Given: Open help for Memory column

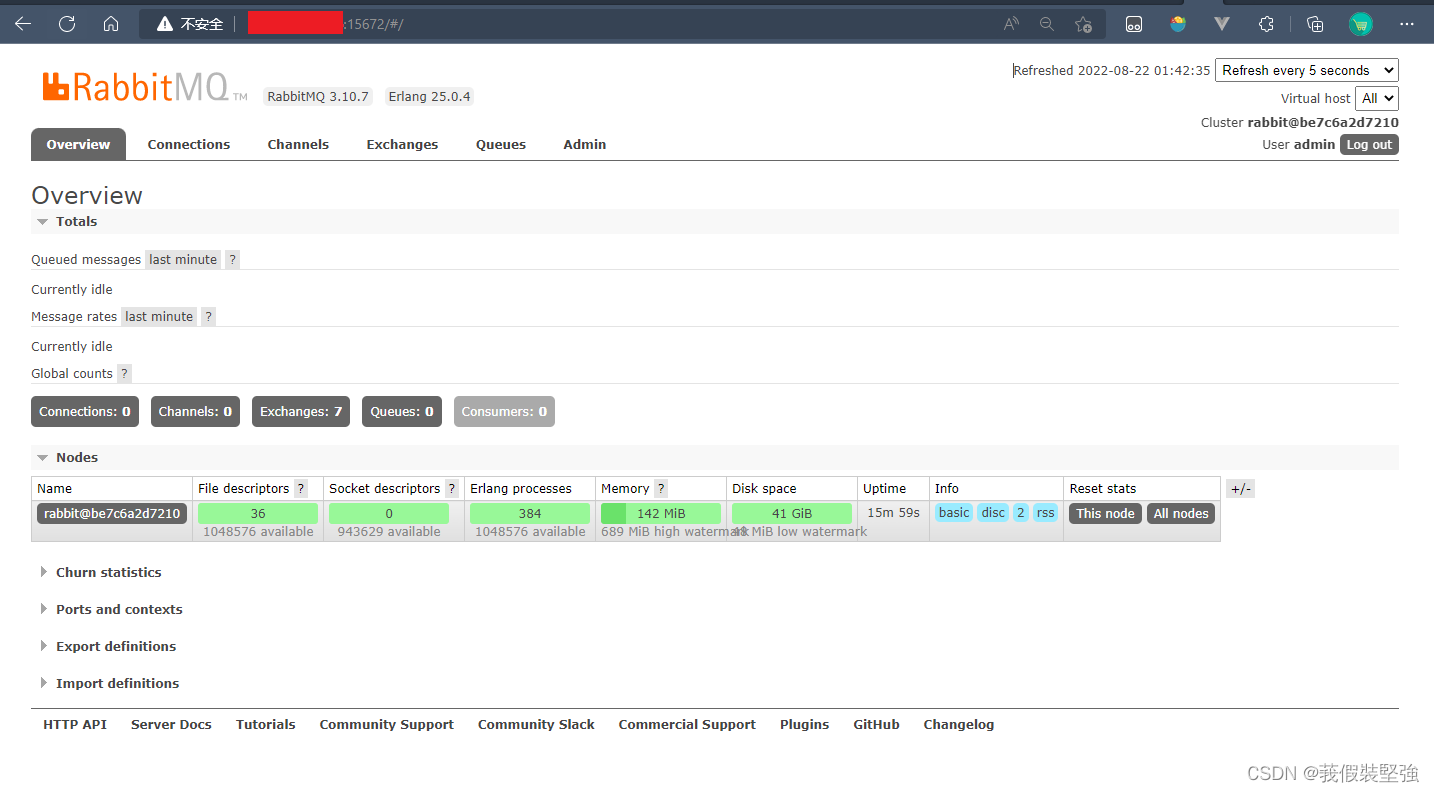Looking at the screenshot, I should click(x=661, y=488).
